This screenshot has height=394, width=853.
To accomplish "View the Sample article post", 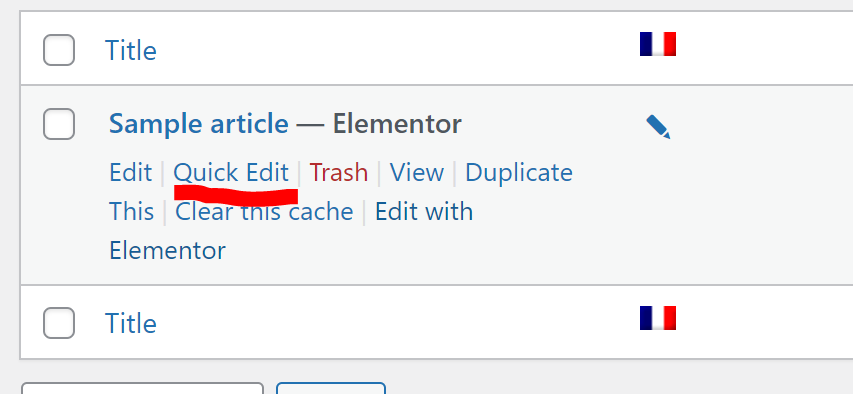I will (417, 173).
